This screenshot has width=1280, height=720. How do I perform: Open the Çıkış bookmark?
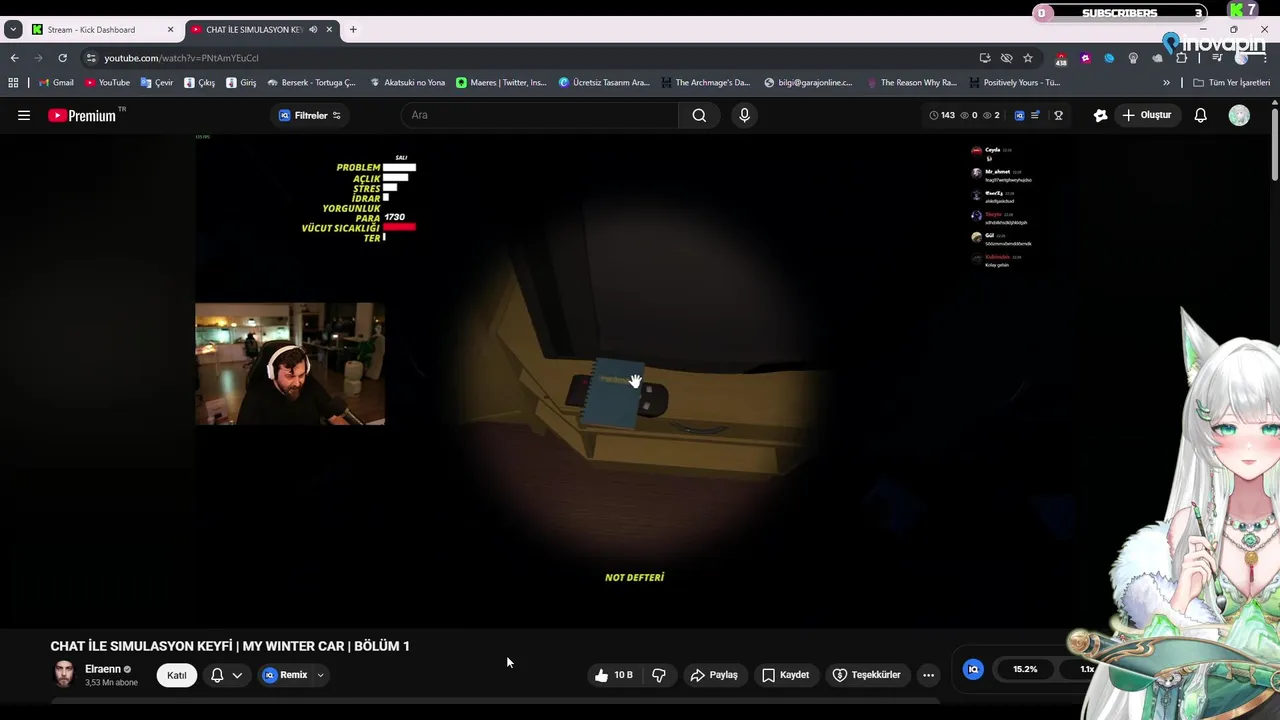(199, 83)
